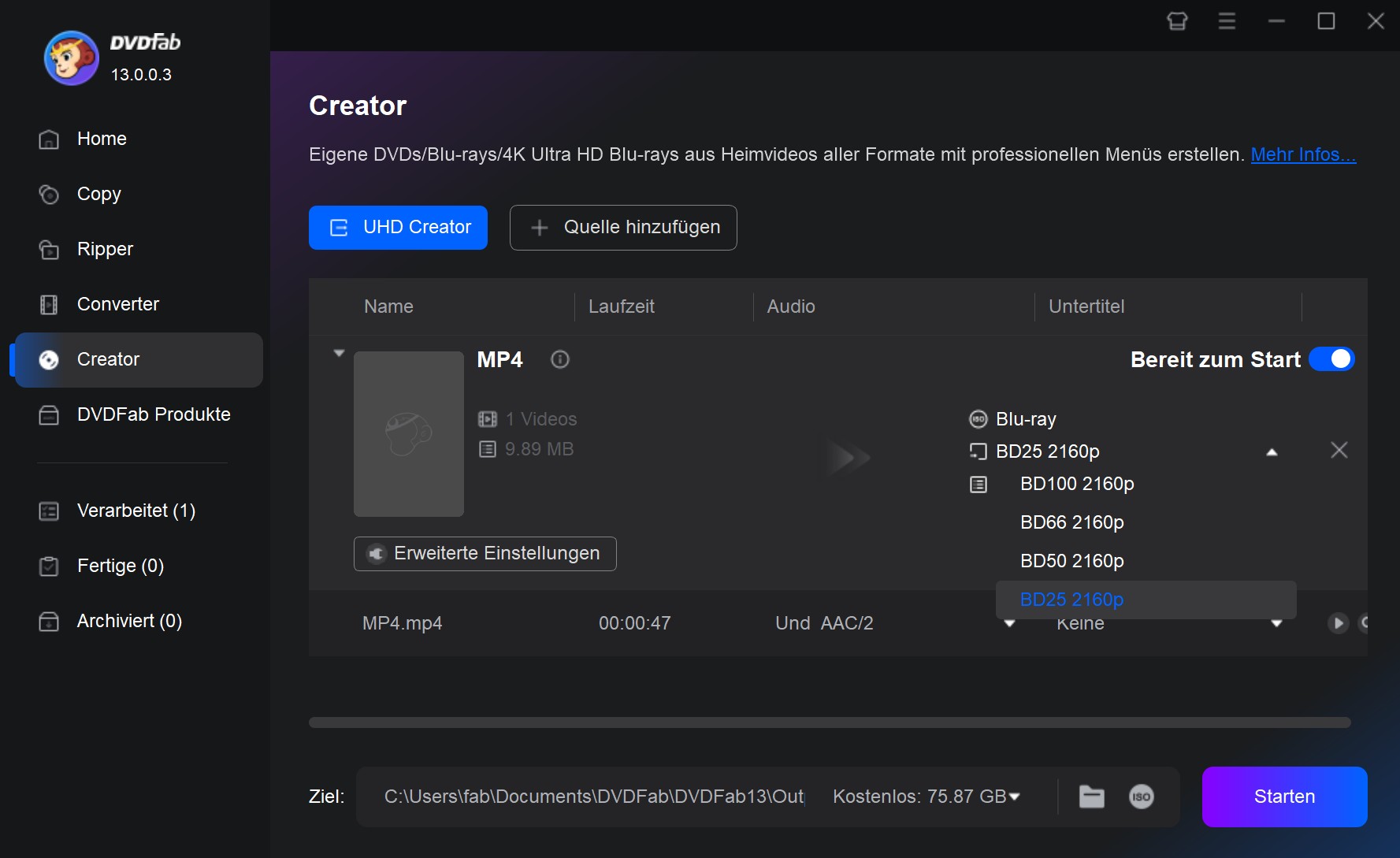Click Quelle hinzufügen button
The image size is (1400, 858).
(623, 228)
